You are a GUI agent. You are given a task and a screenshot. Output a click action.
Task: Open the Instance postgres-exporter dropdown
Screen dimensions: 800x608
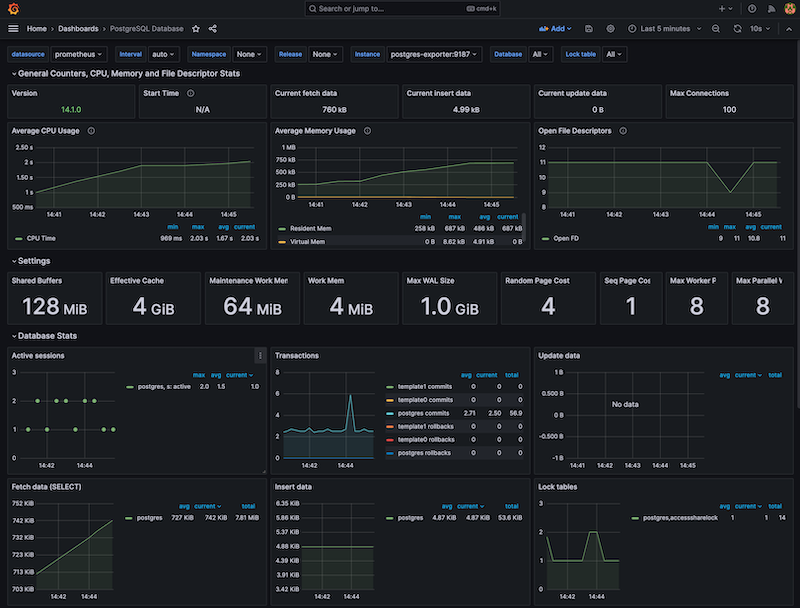[x=434, y=54]
